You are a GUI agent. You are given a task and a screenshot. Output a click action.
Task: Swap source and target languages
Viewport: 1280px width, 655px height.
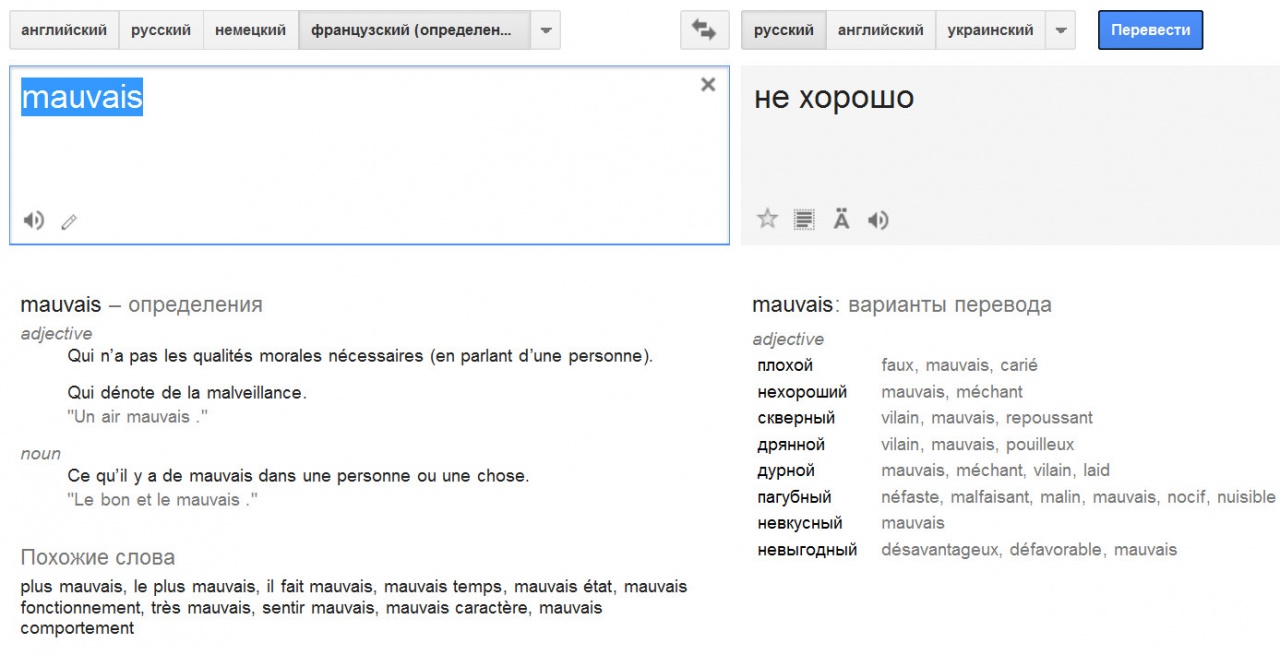point(704,31)
